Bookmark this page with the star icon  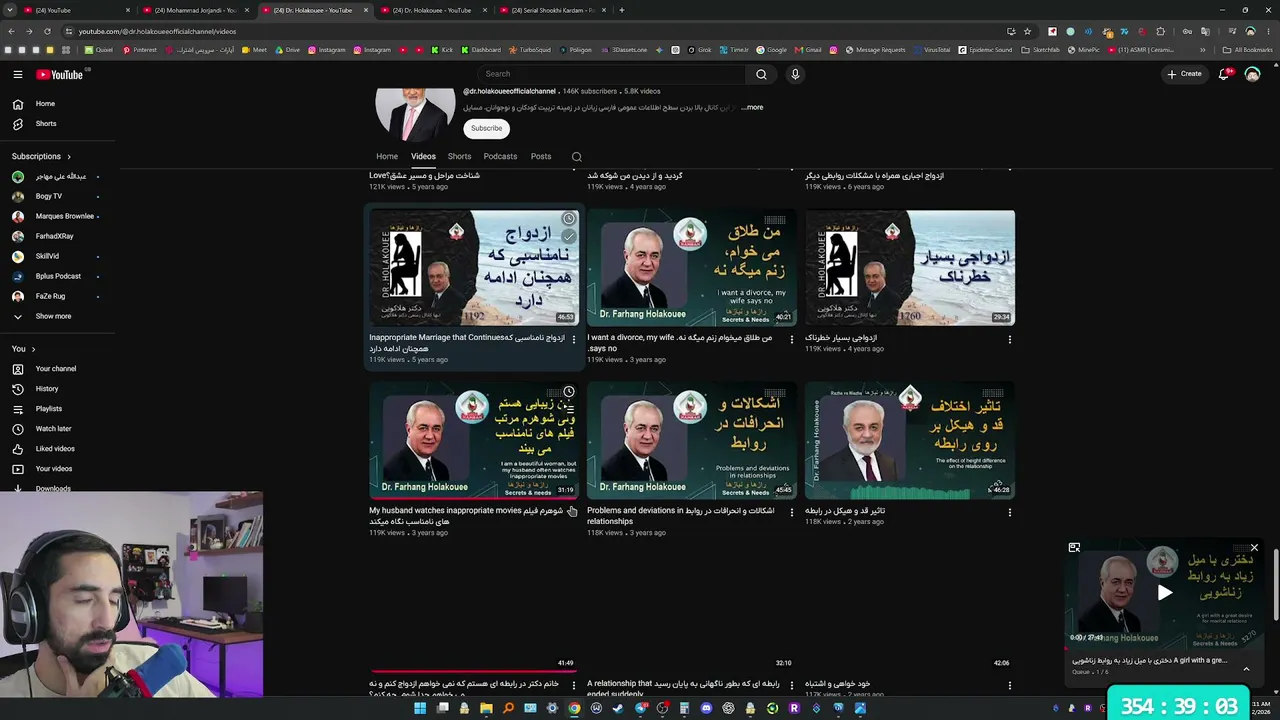point(1027,31)
